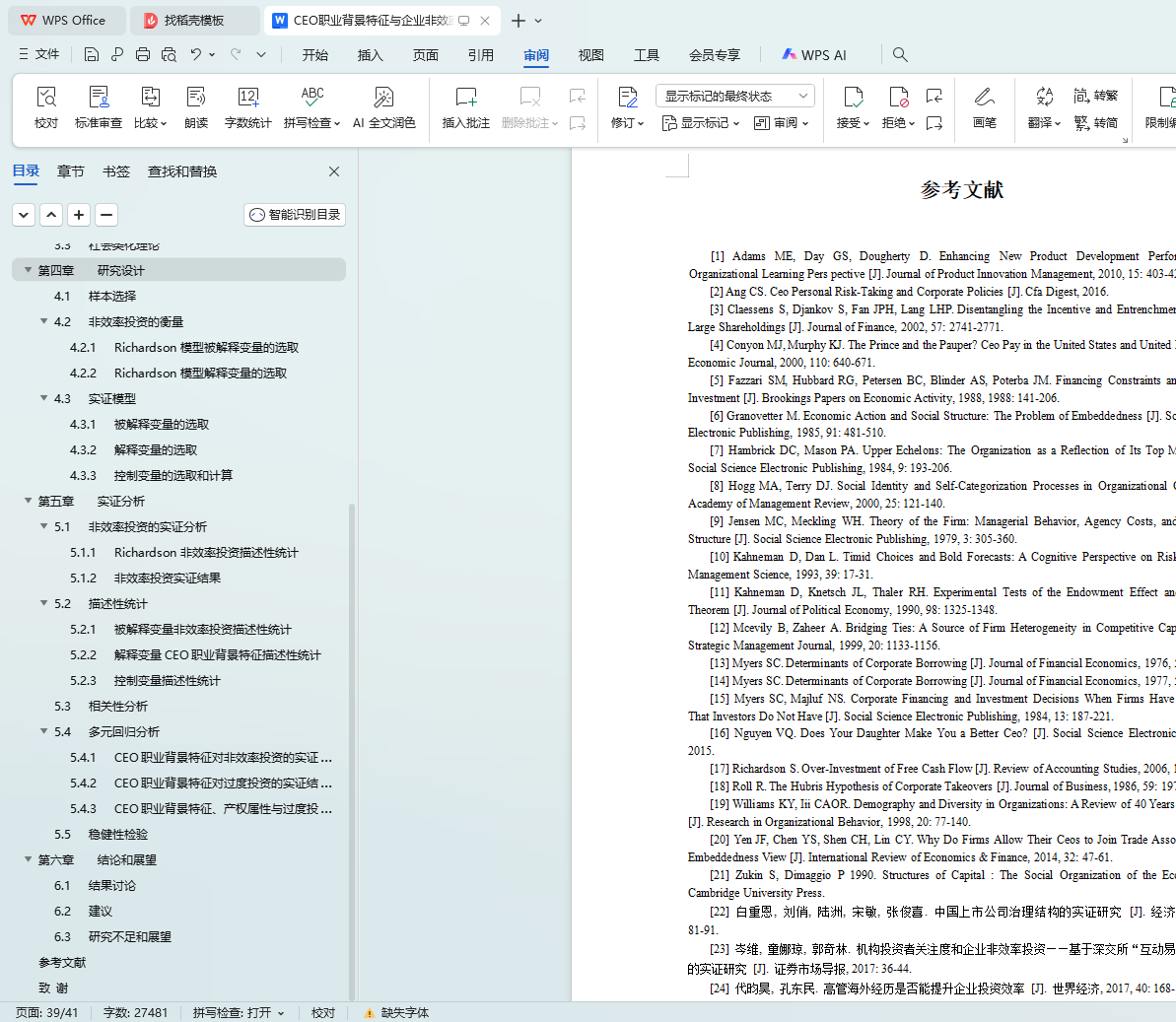Screen dimensions: 1176x1022
Task: Convert text with 简转繁
Action: 1096,96
